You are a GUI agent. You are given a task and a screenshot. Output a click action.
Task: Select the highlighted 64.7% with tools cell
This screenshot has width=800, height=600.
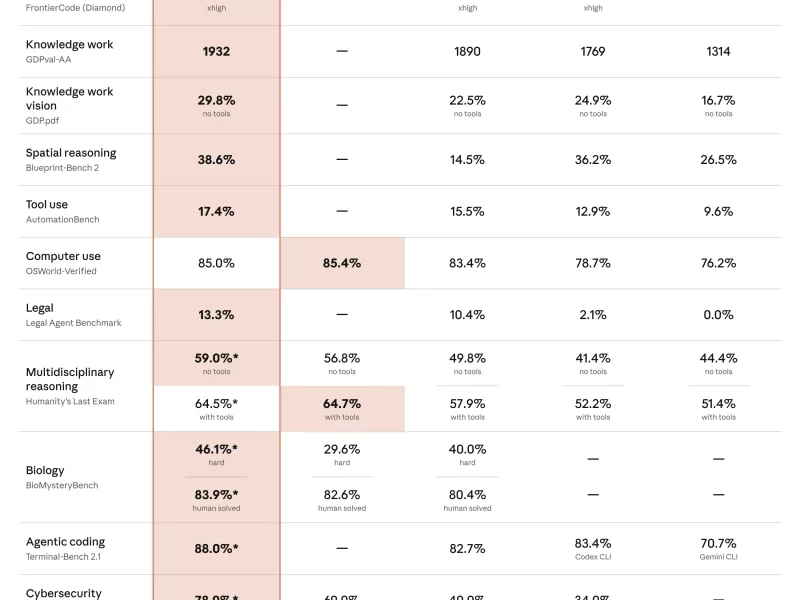tap(342, 409)
